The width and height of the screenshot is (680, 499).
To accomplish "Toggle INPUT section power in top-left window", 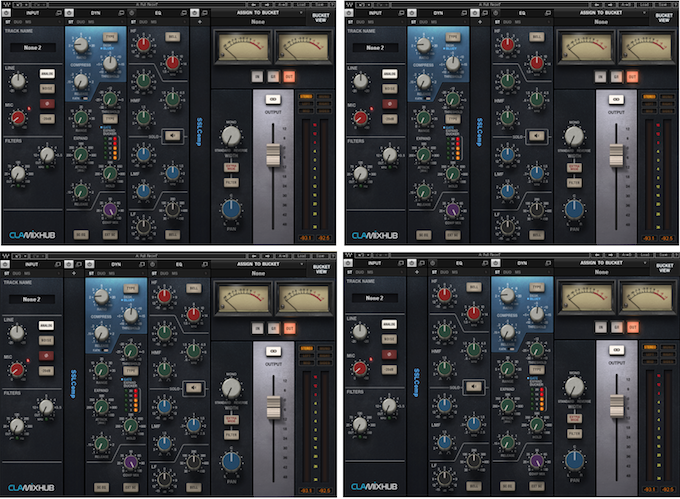I will click(x=7, y=13).
